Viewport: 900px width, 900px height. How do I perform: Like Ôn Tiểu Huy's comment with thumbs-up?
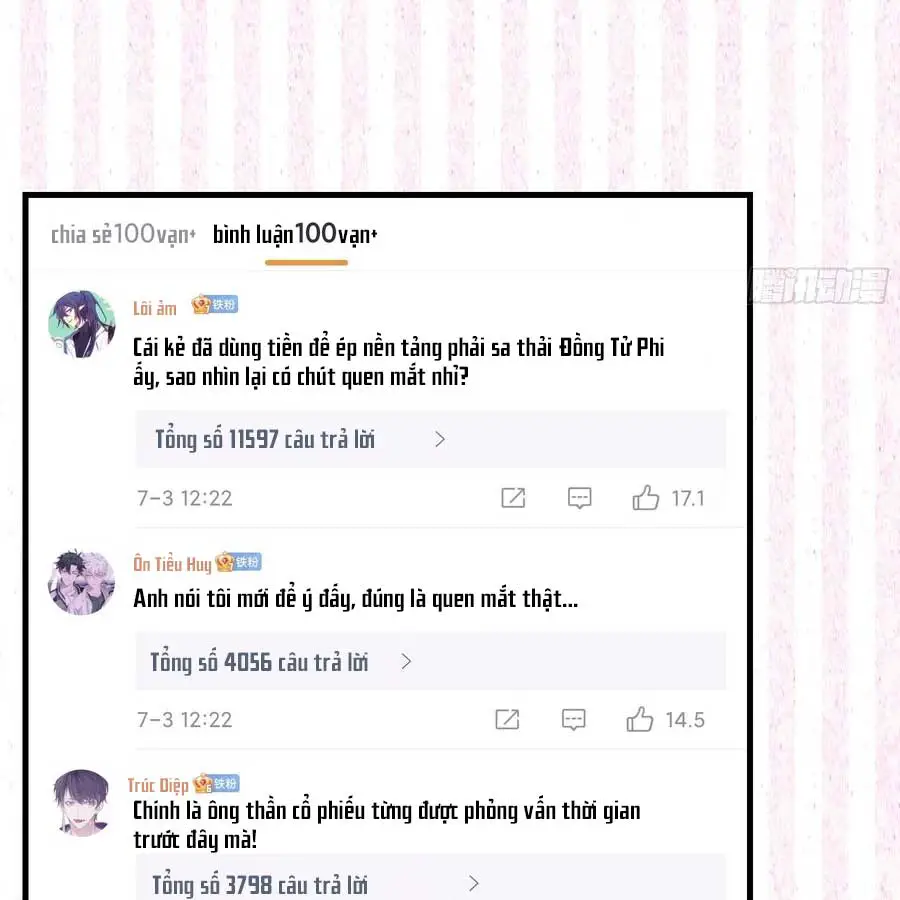click(639, 719)
